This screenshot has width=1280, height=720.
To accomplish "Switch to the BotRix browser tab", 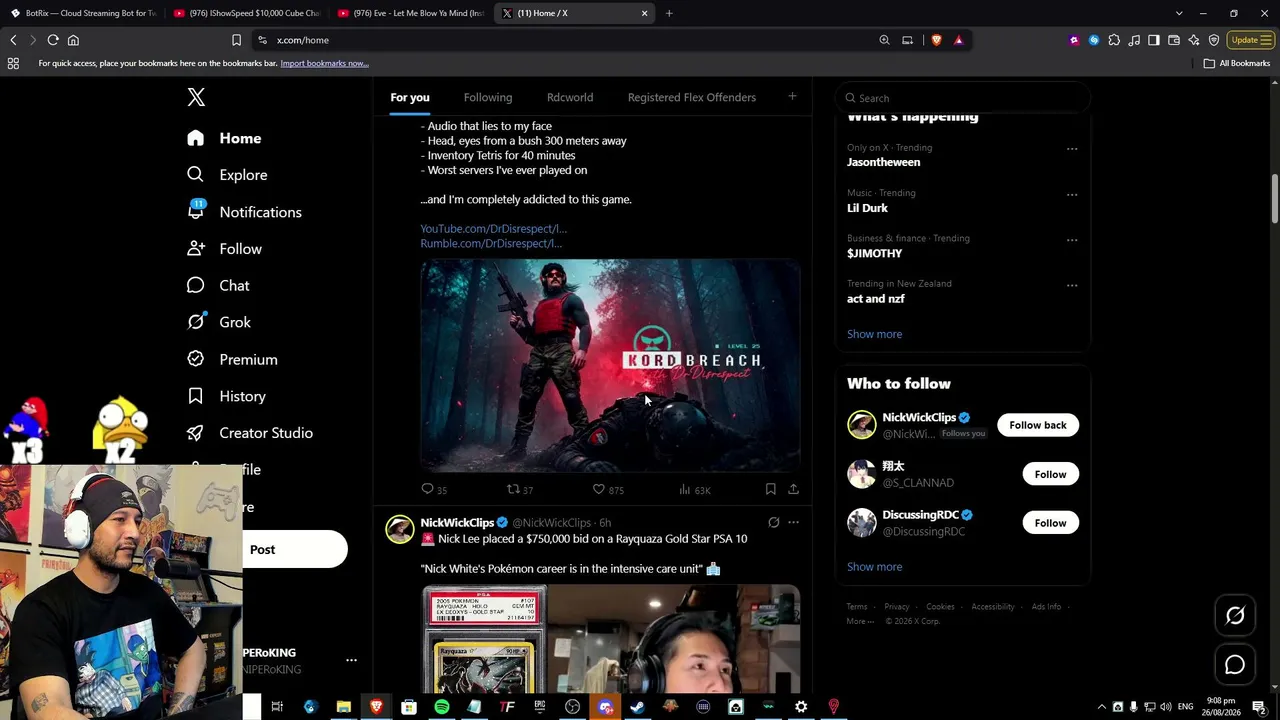I will (x=82, y=13).
